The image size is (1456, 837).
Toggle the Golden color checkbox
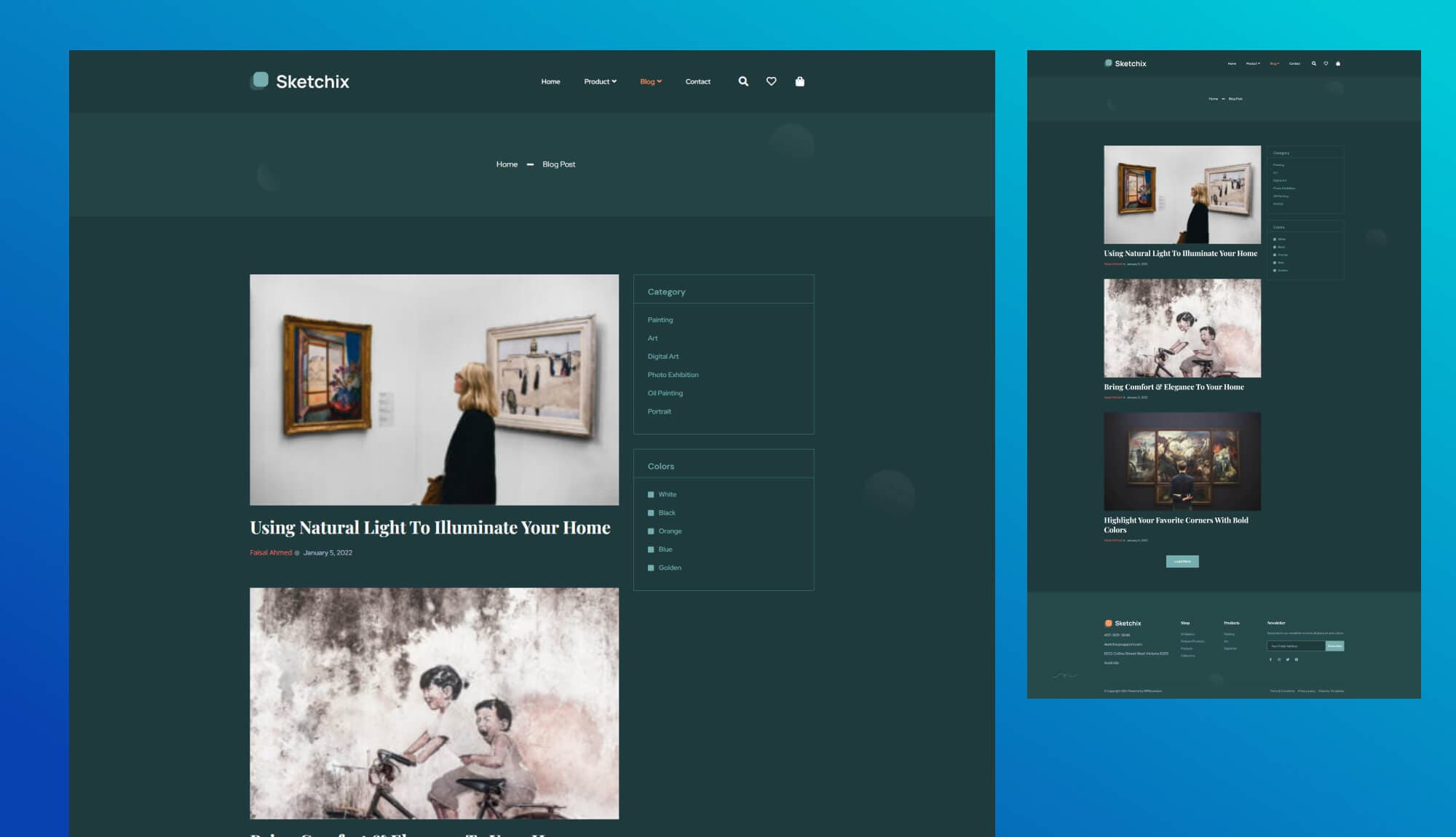pos(651,568)
